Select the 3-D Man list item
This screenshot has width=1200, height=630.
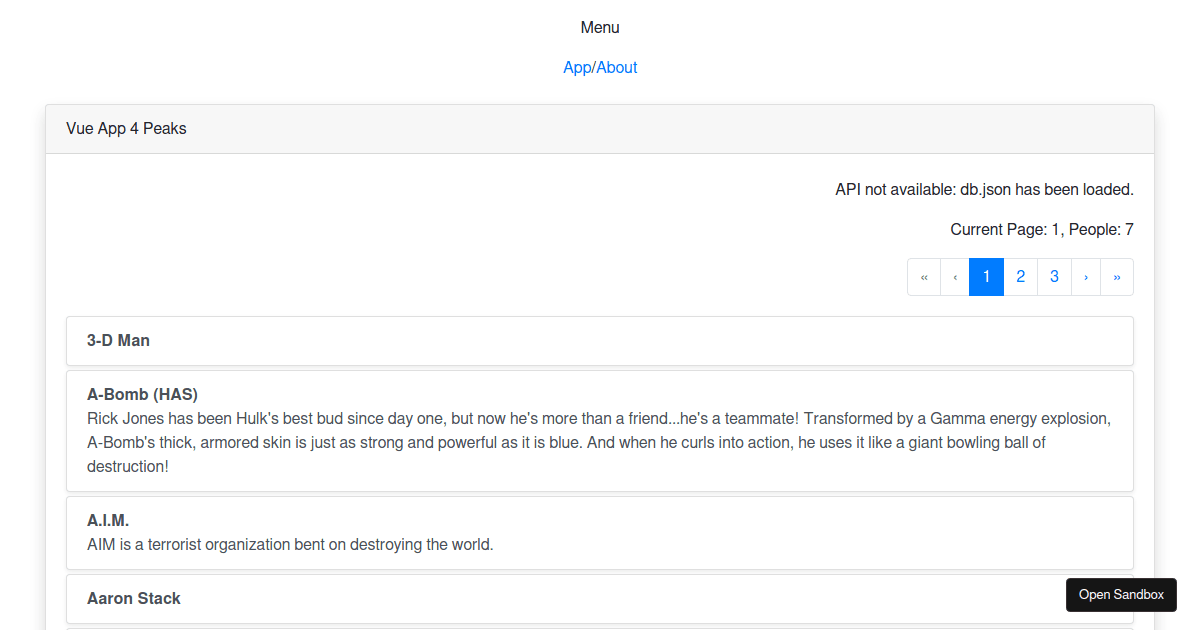pos(119,340)
